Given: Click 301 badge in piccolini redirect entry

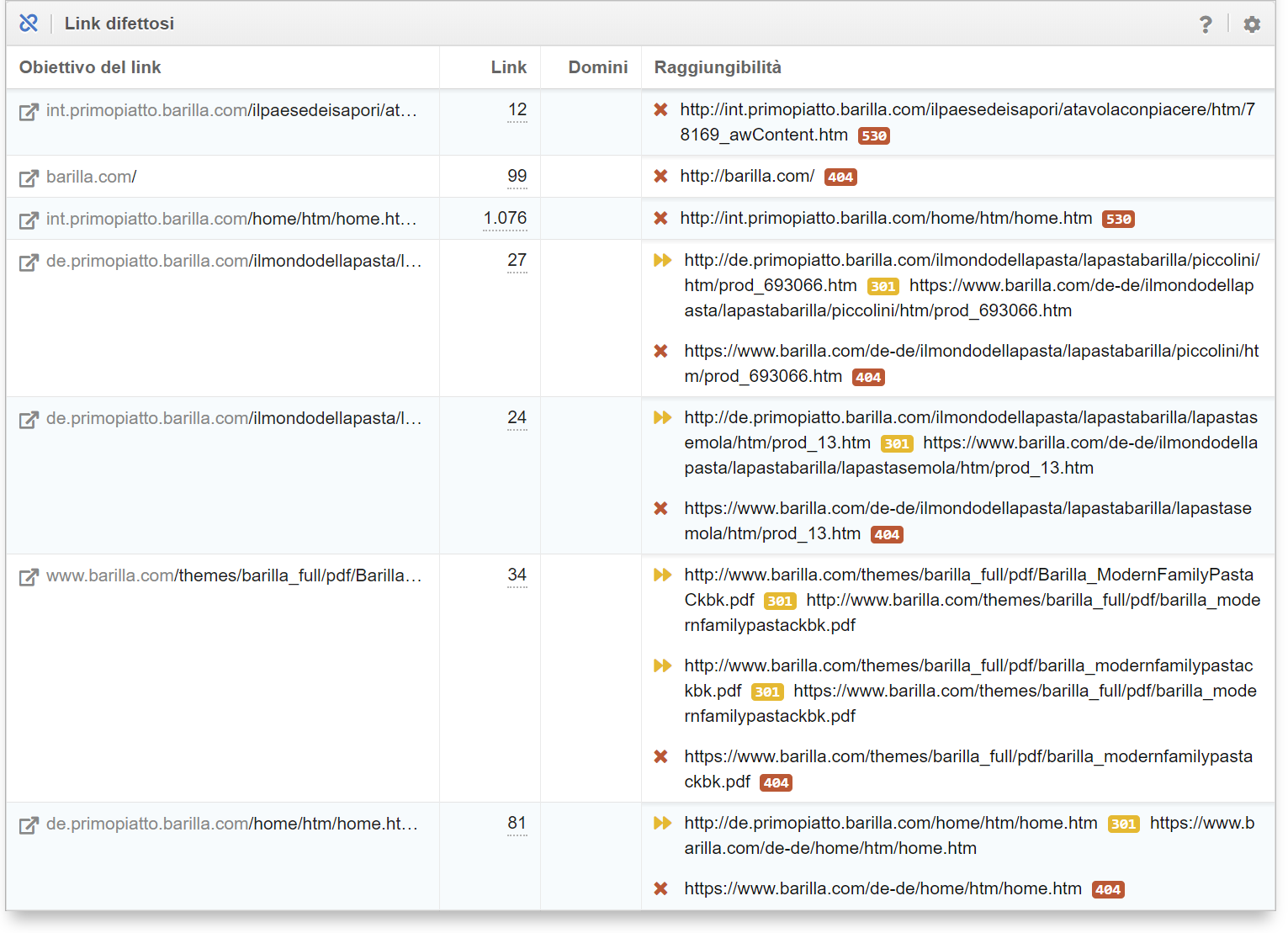Looking at the screenshot, I should coord(883,286).
